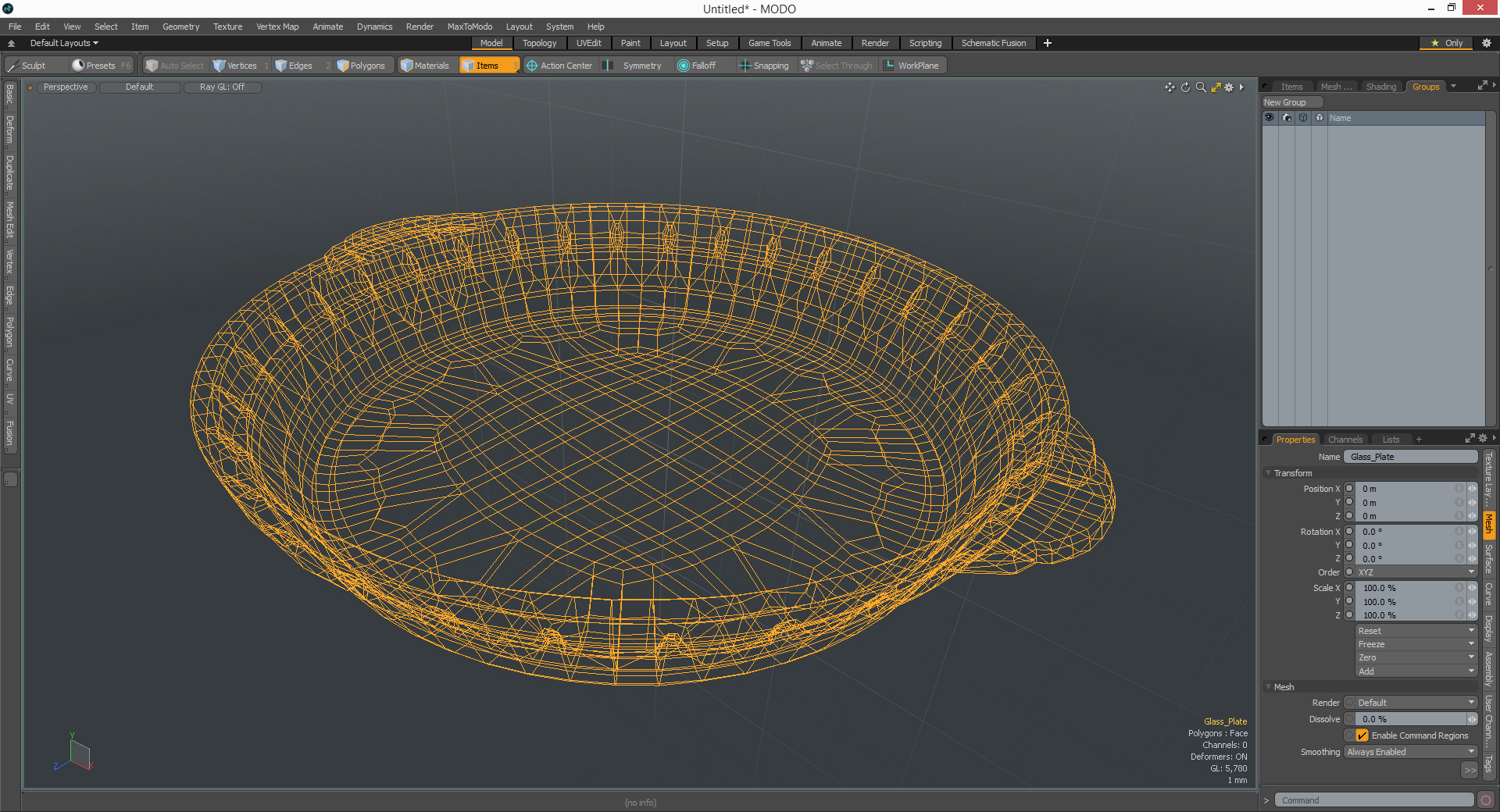Open the Reset dropdown
This screenshot has height=812, width=1500.
pyautogui.click(x=1416, y=631)
